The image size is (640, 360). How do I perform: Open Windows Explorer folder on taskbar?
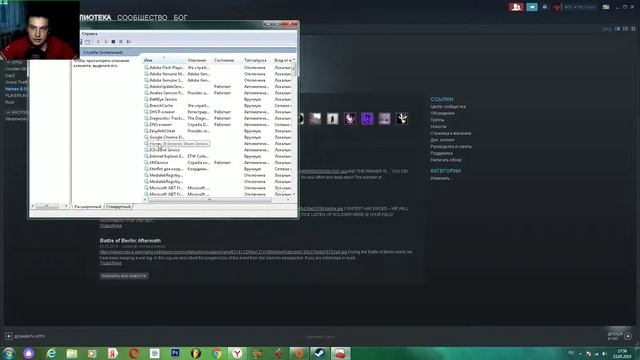click(72, 353)
